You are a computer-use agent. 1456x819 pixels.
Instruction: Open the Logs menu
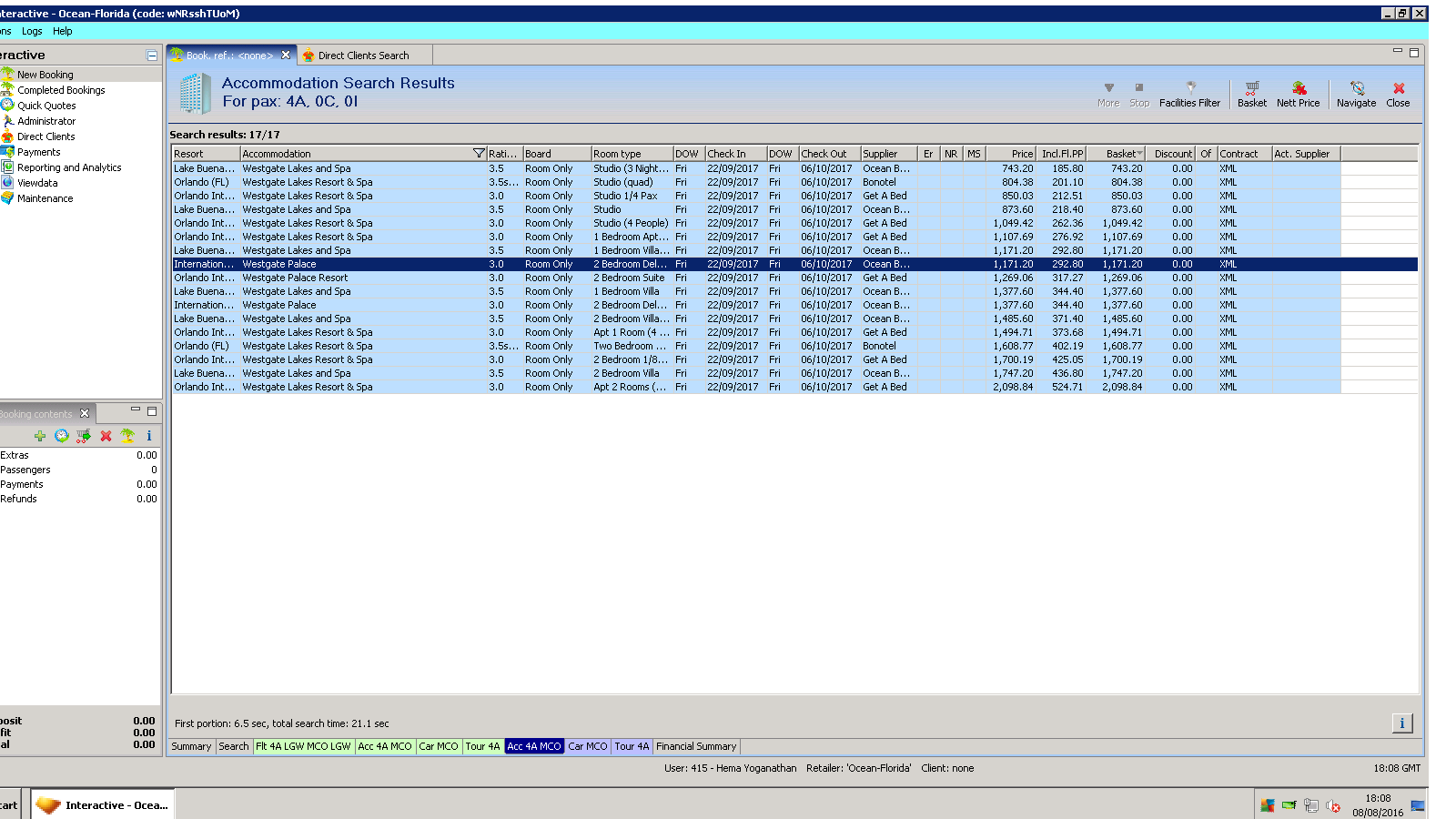pos(32,31)
